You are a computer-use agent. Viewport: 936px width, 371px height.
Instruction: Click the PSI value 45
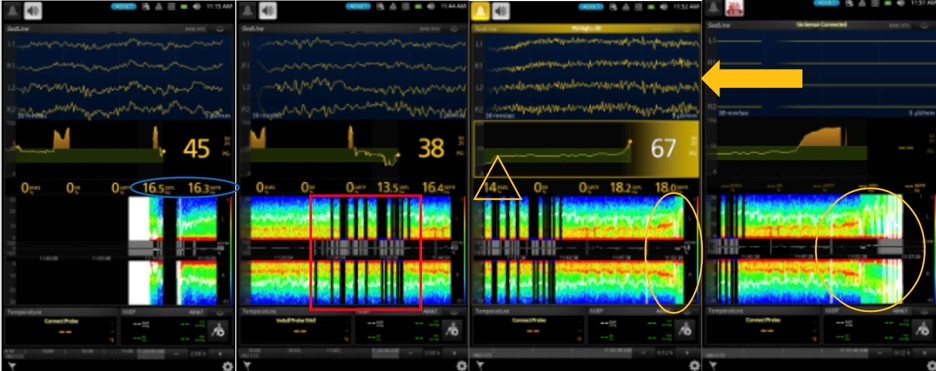196,149
